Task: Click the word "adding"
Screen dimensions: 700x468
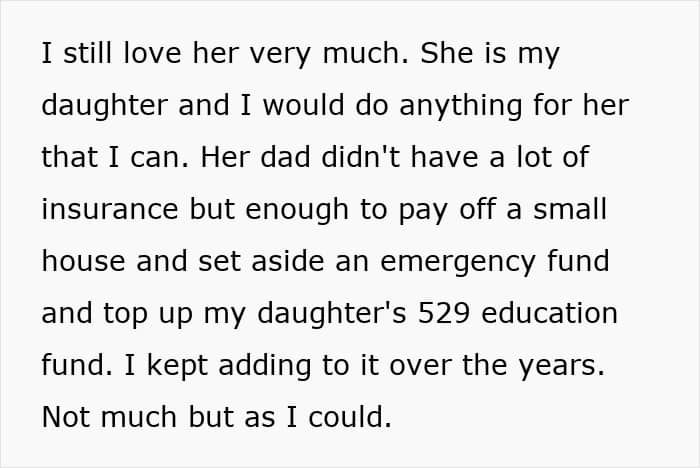Action: [x=265, y=367]
